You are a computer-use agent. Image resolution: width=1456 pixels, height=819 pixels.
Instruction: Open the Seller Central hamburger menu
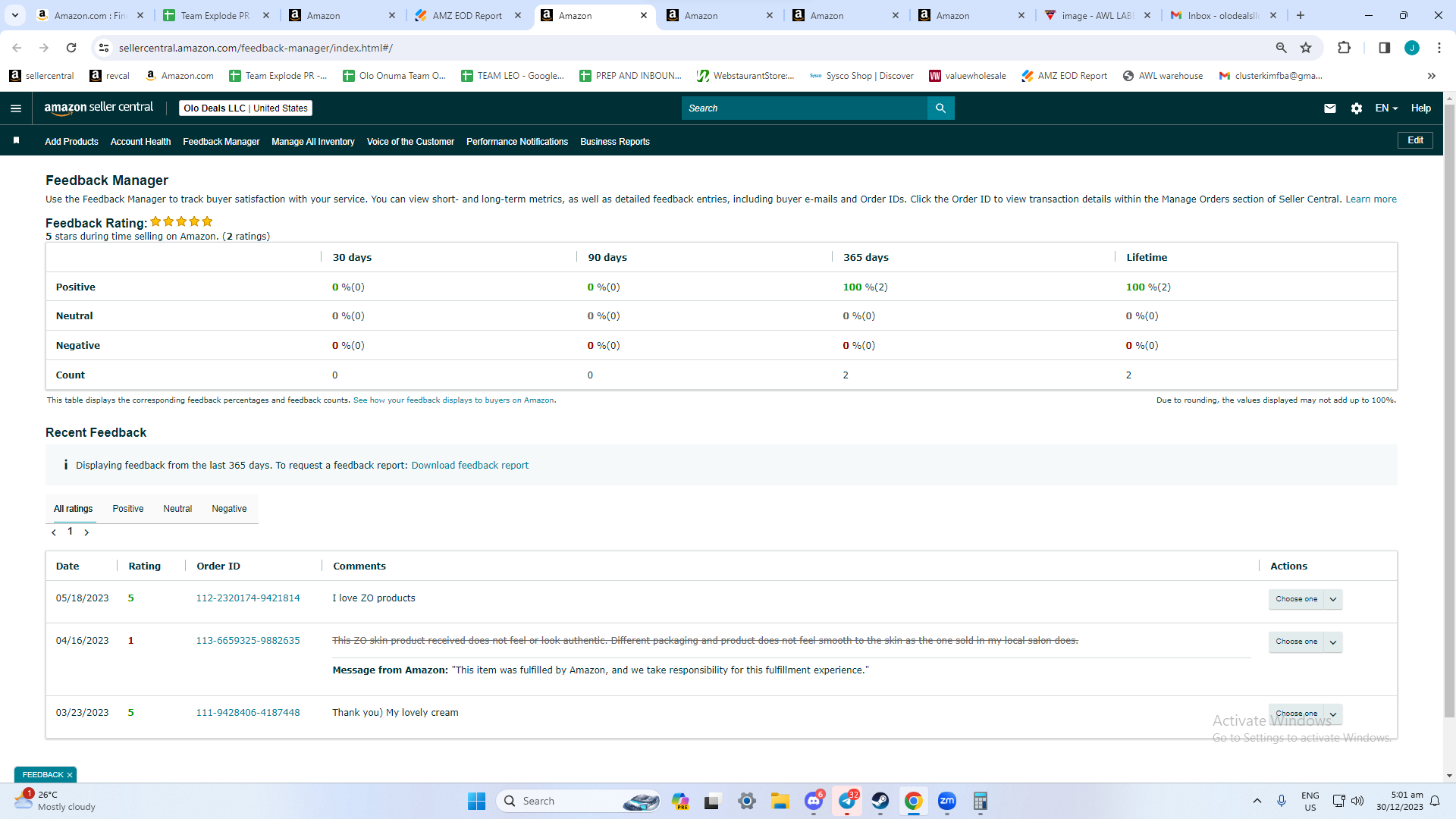pyautogui.click(x=15, y=108)
